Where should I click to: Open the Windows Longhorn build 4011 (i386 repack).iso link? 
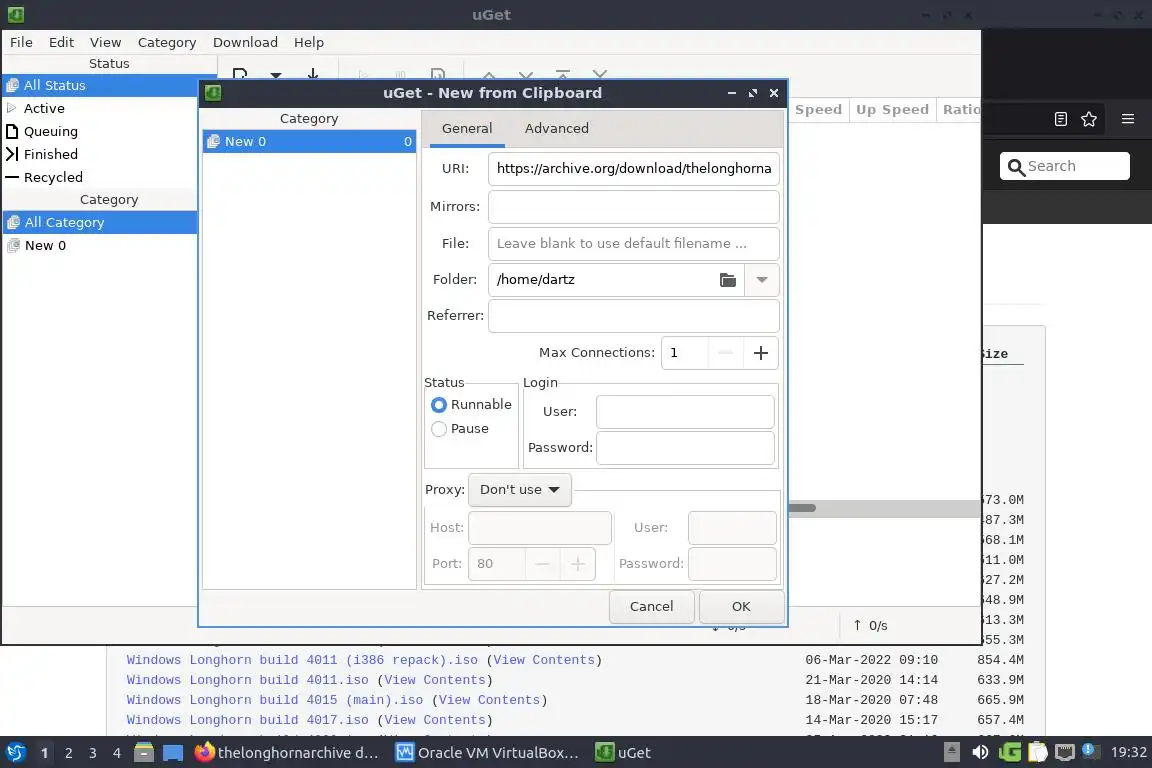(302, 660)
